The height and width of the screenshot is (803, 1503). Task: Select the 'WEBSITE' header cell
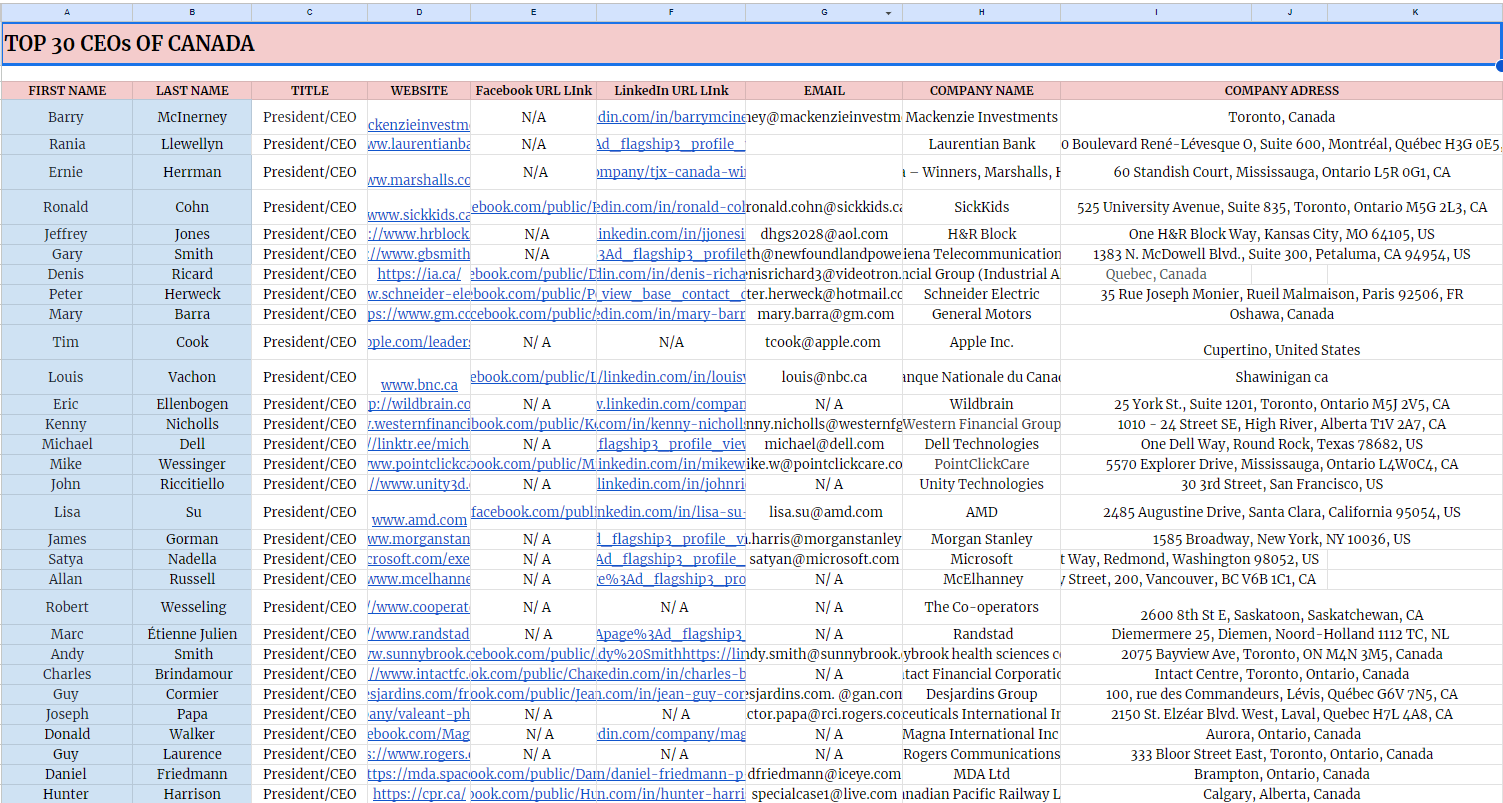(x=419, y=90)
